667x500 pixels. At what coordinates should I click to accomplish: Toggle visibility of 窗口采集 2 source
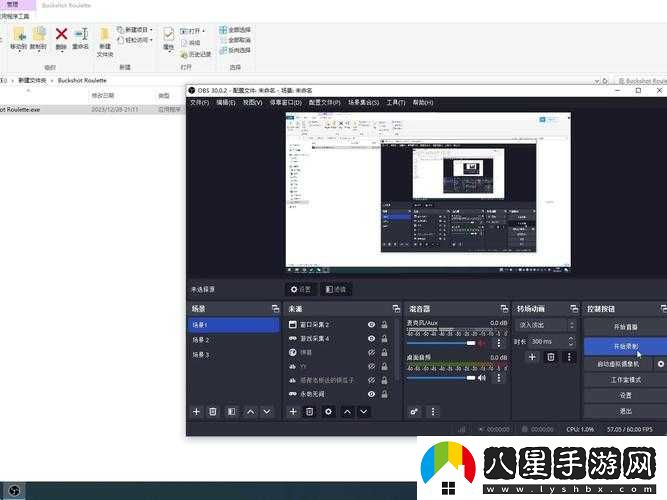point(371,325)
